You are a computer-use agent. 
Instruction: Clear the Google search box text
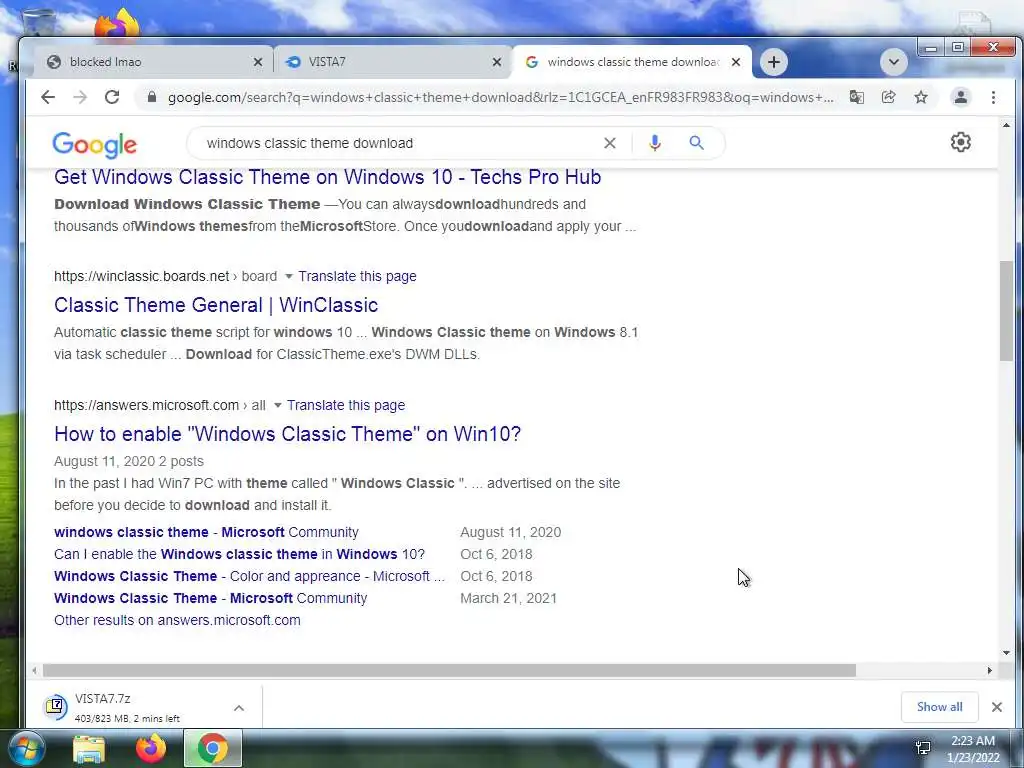coord(609,143)
